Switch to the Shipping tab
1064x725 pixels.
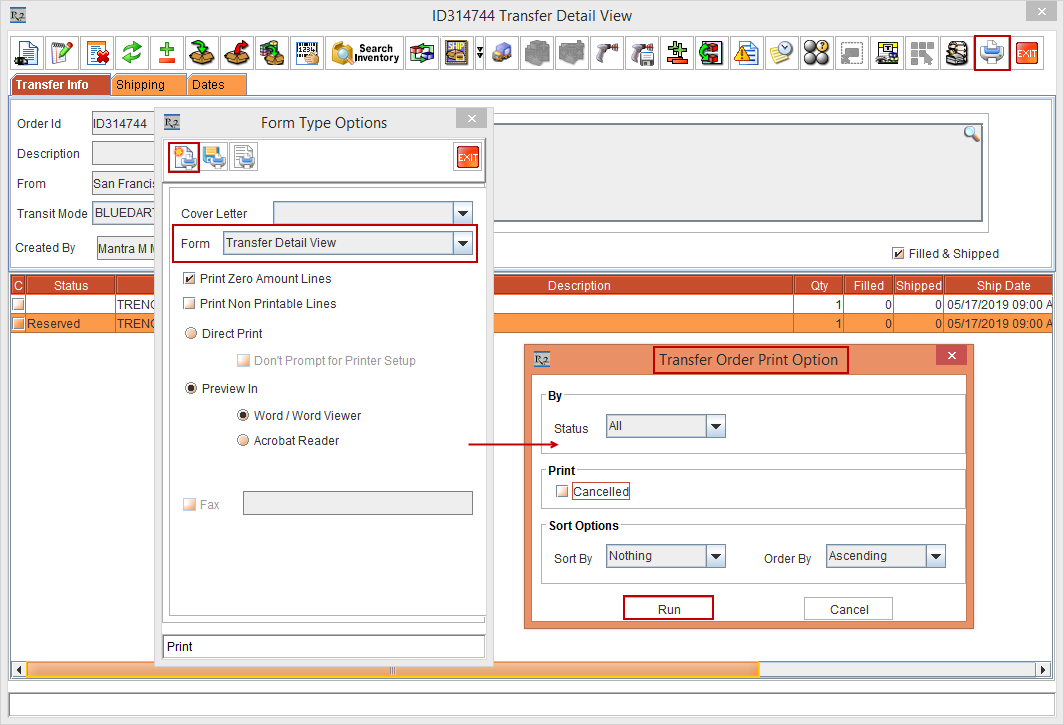[147, 85]
